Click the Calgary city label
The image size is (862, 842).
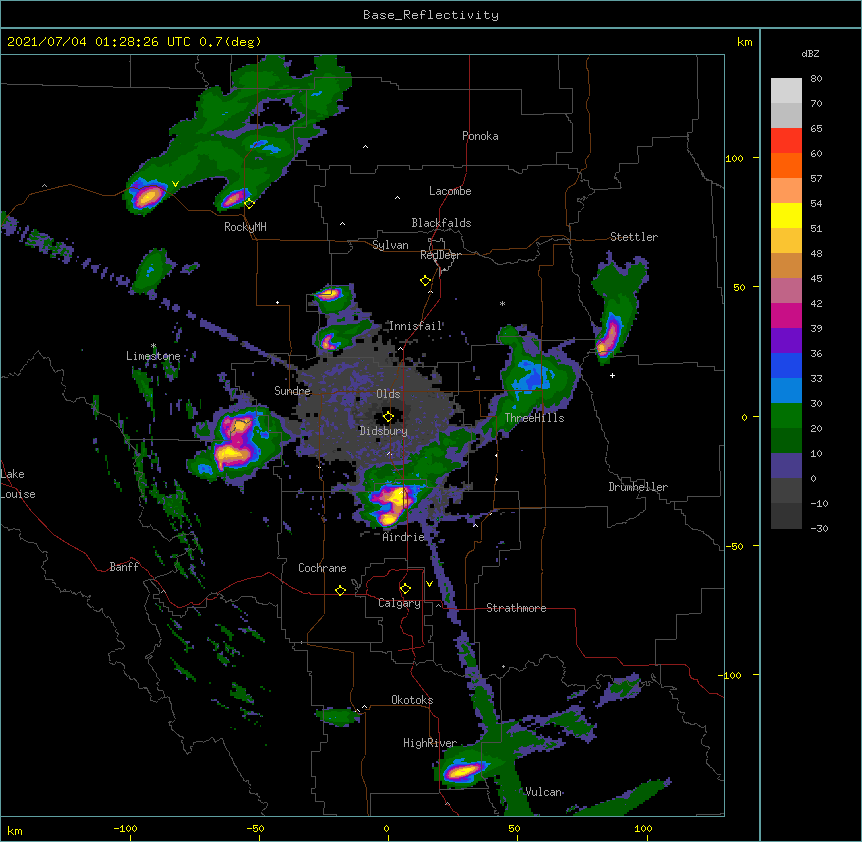(x=399, y=603)
